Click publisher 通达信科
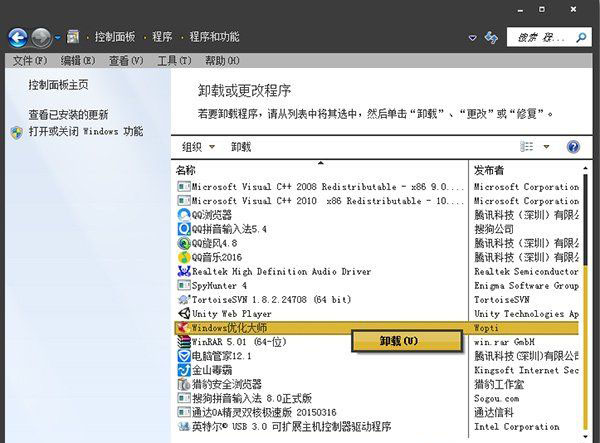 coord(494,412)
